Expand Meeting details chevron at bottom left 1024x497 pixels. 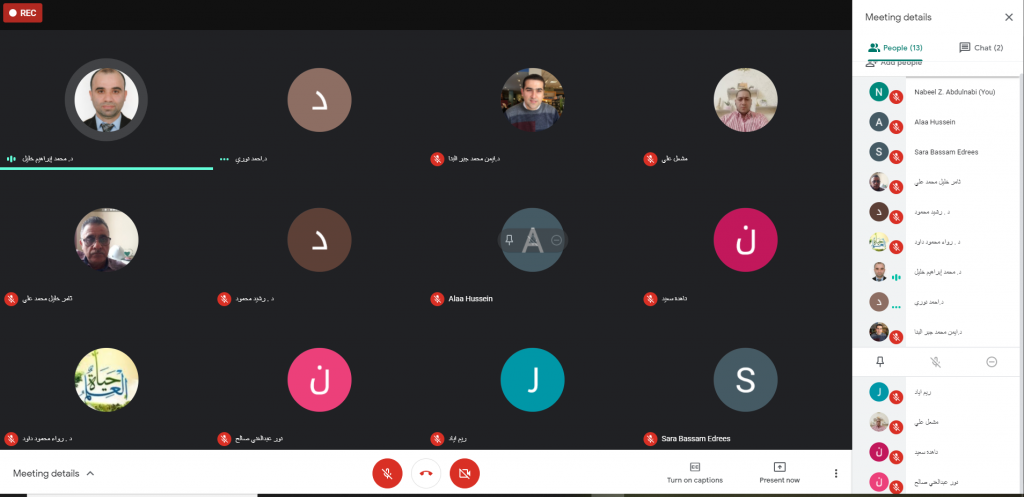[91, 473]
